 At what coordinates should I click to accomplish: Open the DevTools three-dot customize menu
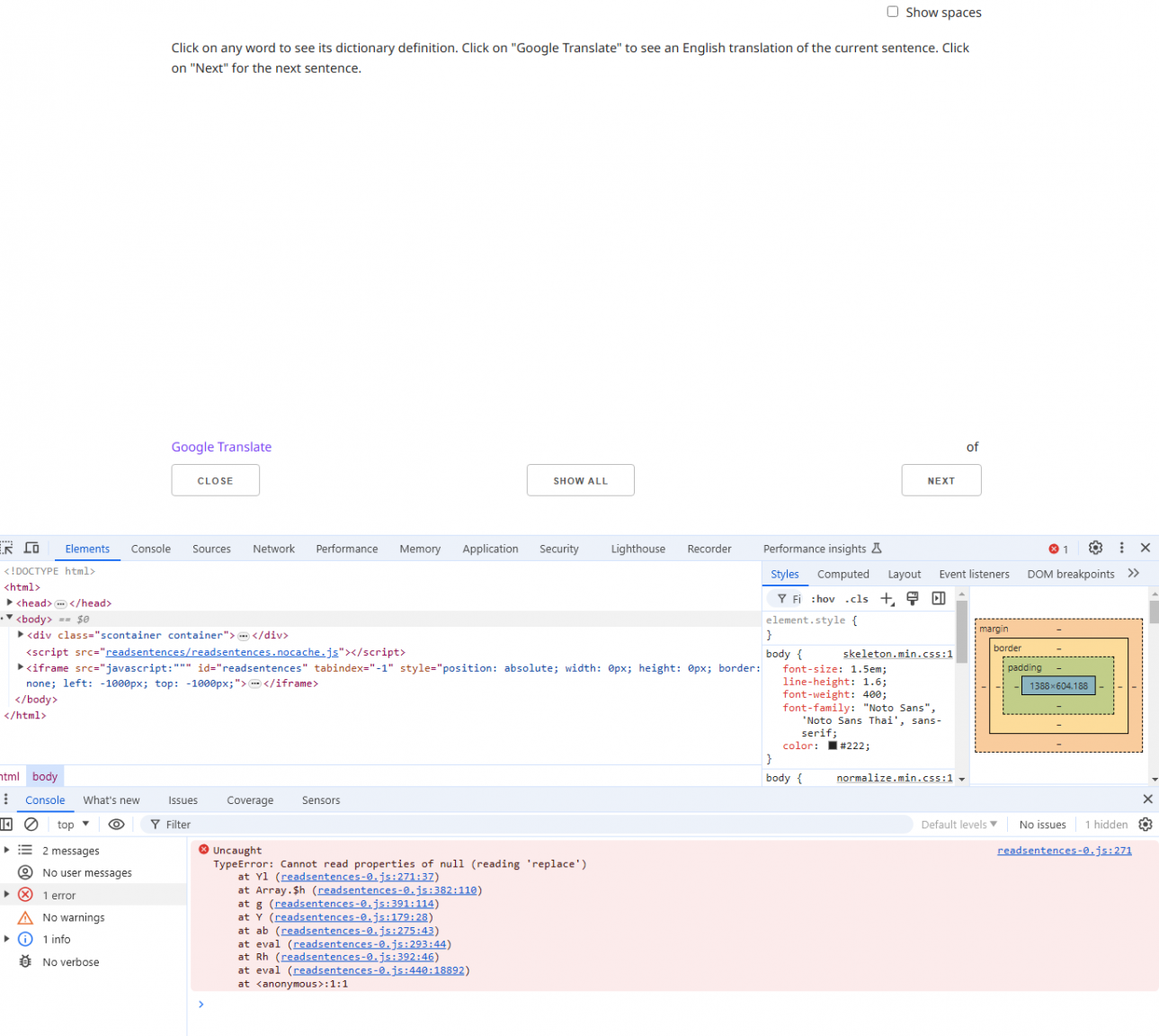1121,548
